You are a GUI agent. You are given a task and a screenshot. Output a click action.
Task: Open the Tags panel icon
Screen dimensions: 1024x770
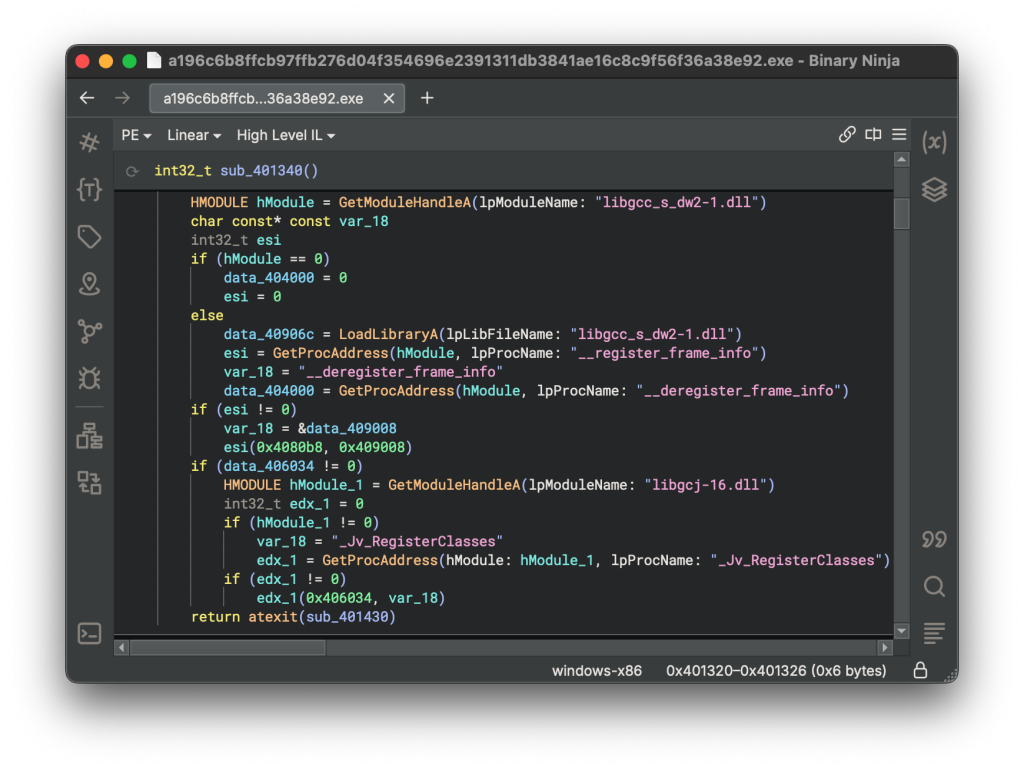[89, 237]
